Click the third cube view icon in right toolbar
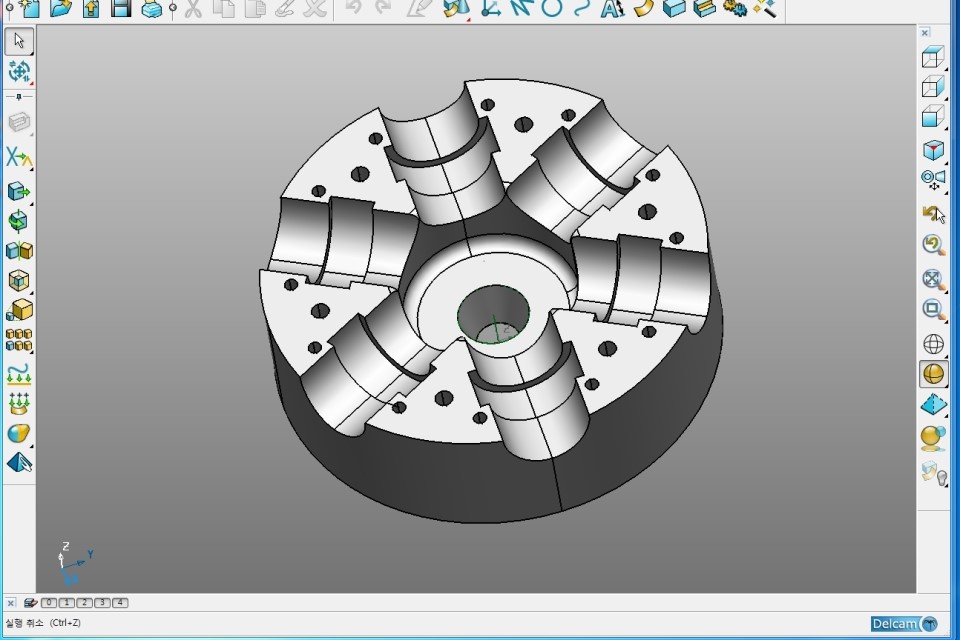Screen dimensions: 960x640 (932, 116)
